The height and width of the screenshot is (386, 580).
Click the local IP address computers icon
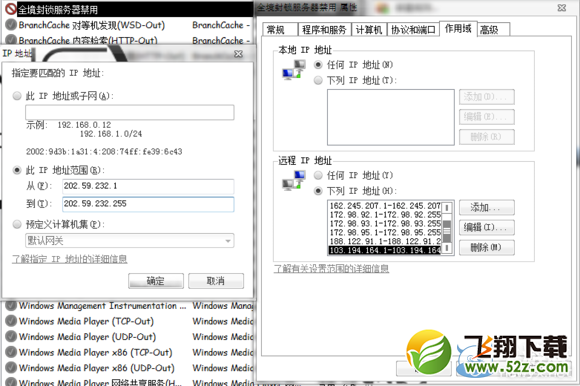pyautogui.click(x=294, y=70)
